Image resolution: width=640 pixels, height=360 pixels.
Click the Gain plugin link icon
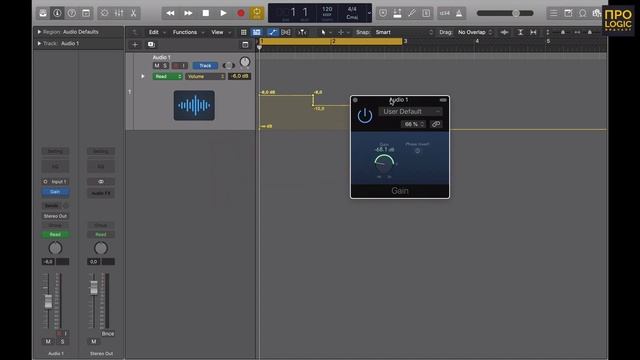click(436, 124)
